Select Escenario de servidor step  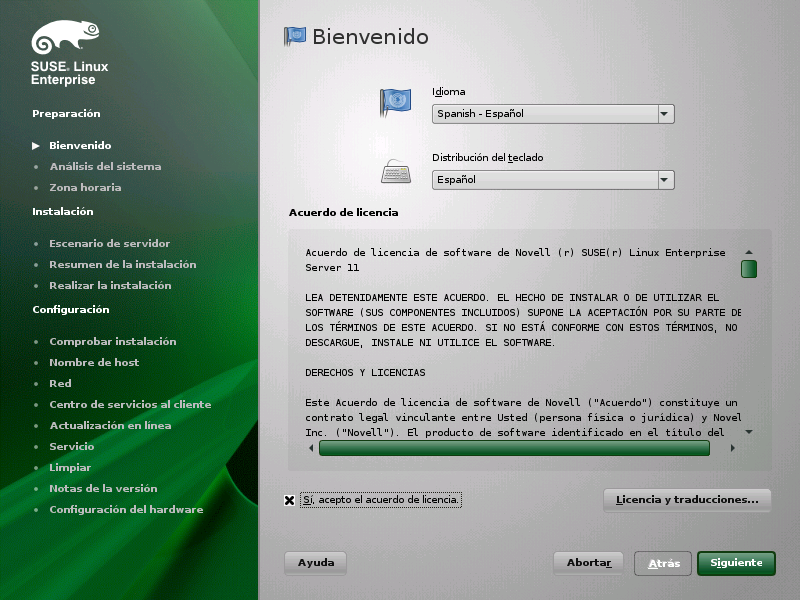point(110,243)
